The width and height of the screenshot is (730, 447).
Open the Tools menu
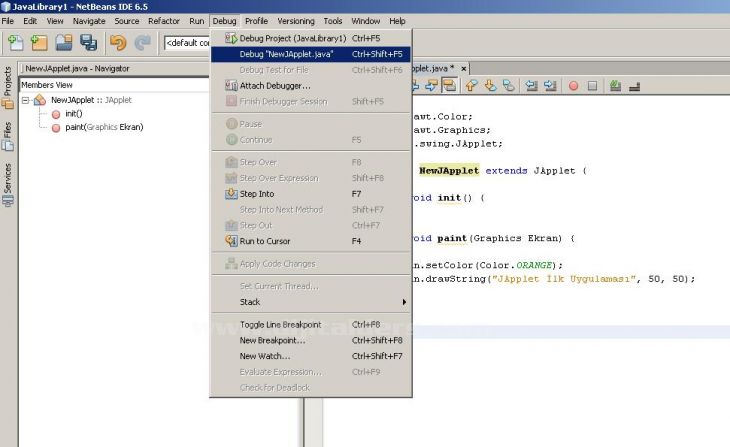click(x=333, y=21)
